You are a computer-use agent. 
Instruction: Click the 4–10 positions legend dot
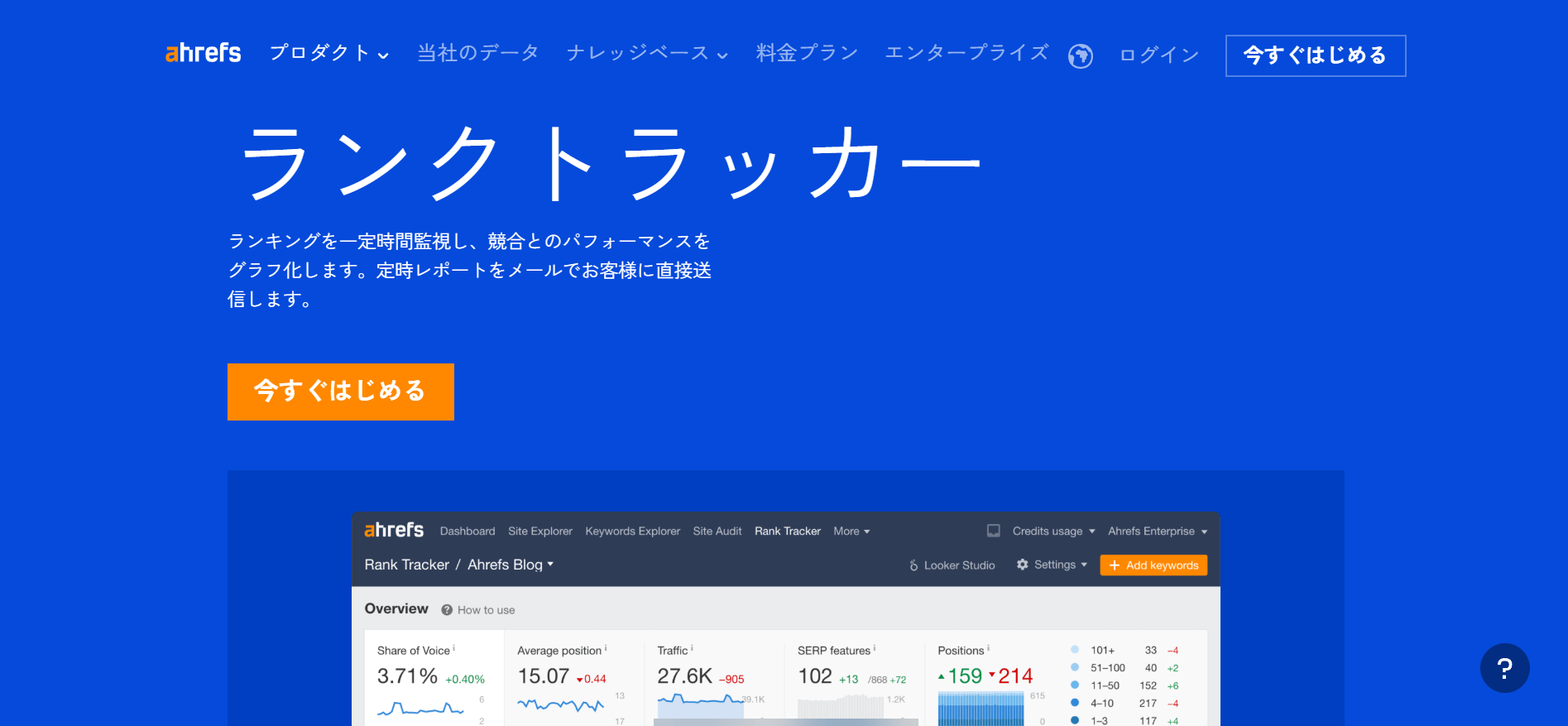click(1075, 703)
